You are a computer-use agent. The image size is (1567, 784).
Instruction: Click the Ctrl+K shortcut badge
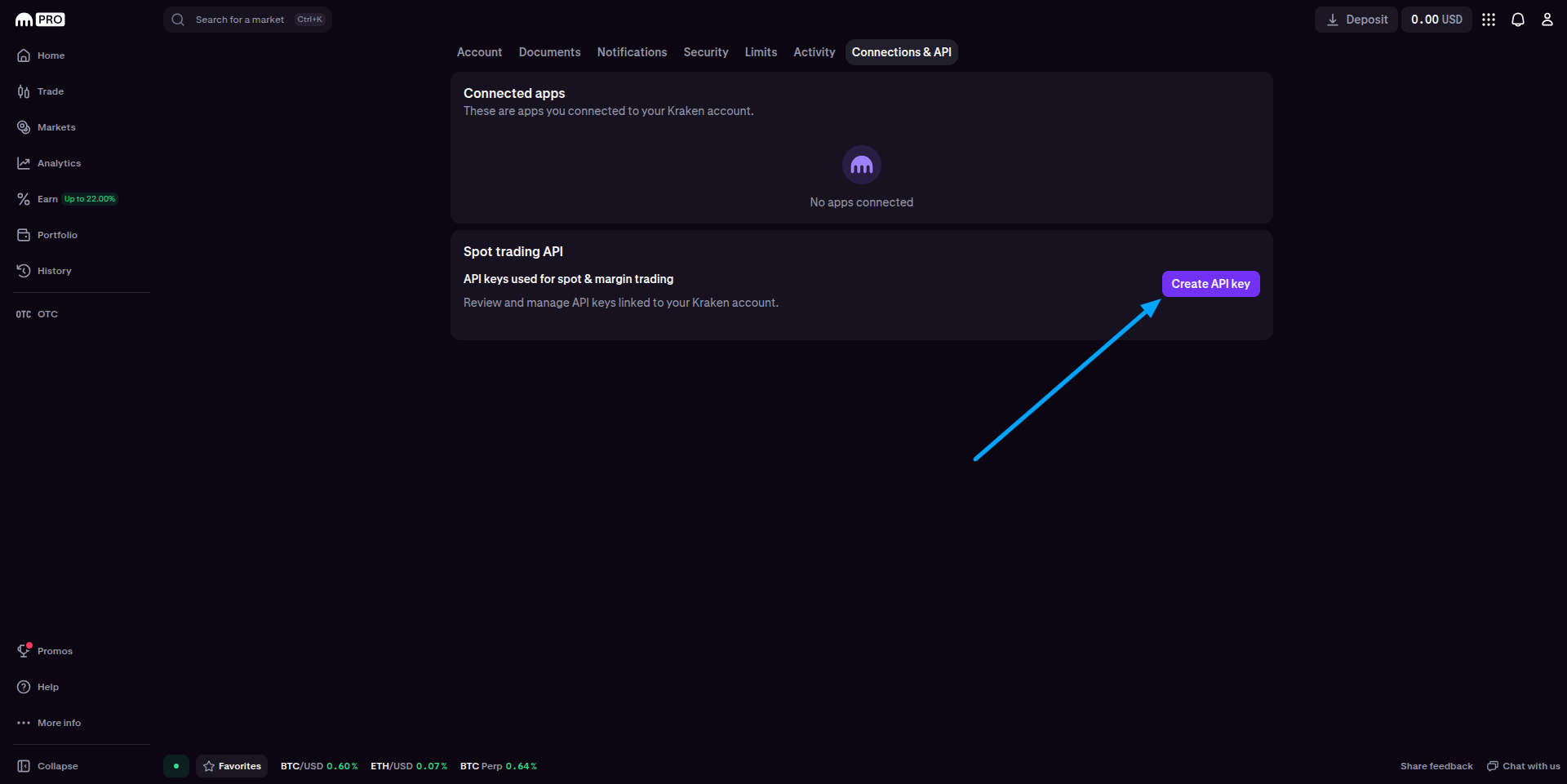(x=309, y=20)
